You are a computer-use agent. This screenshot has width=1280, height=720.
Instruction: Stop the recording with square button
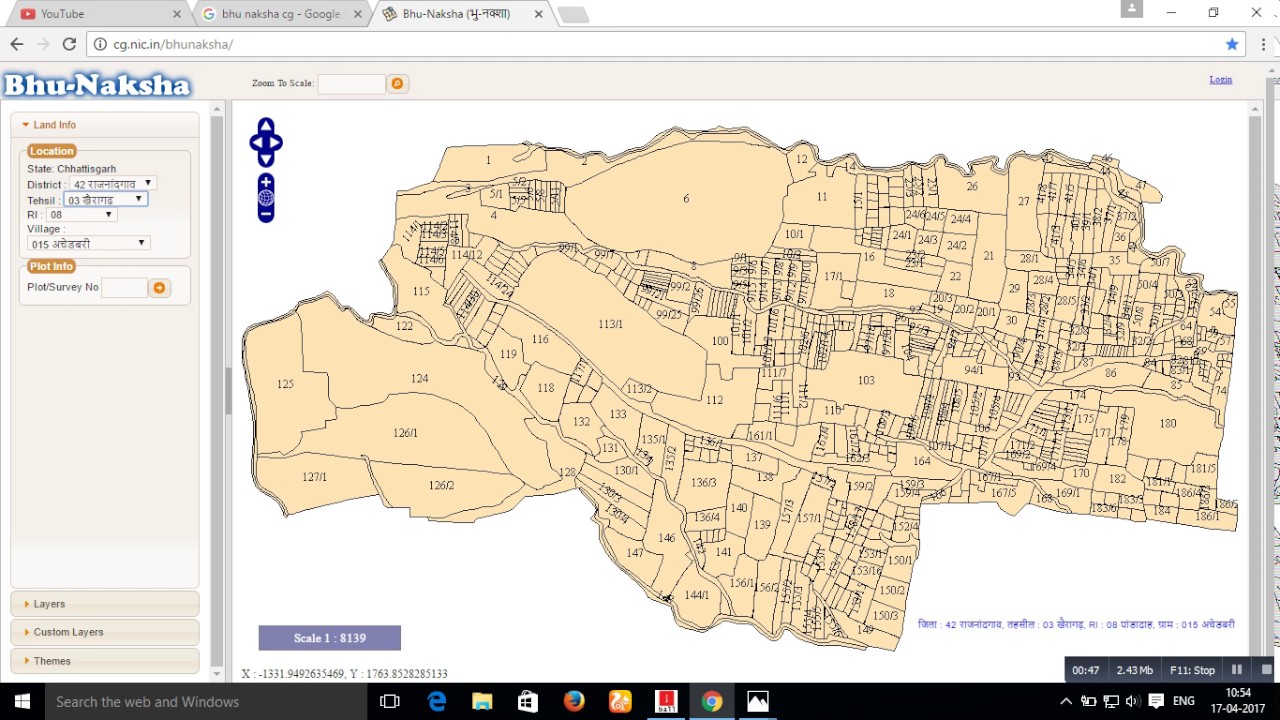(1267, 670)
